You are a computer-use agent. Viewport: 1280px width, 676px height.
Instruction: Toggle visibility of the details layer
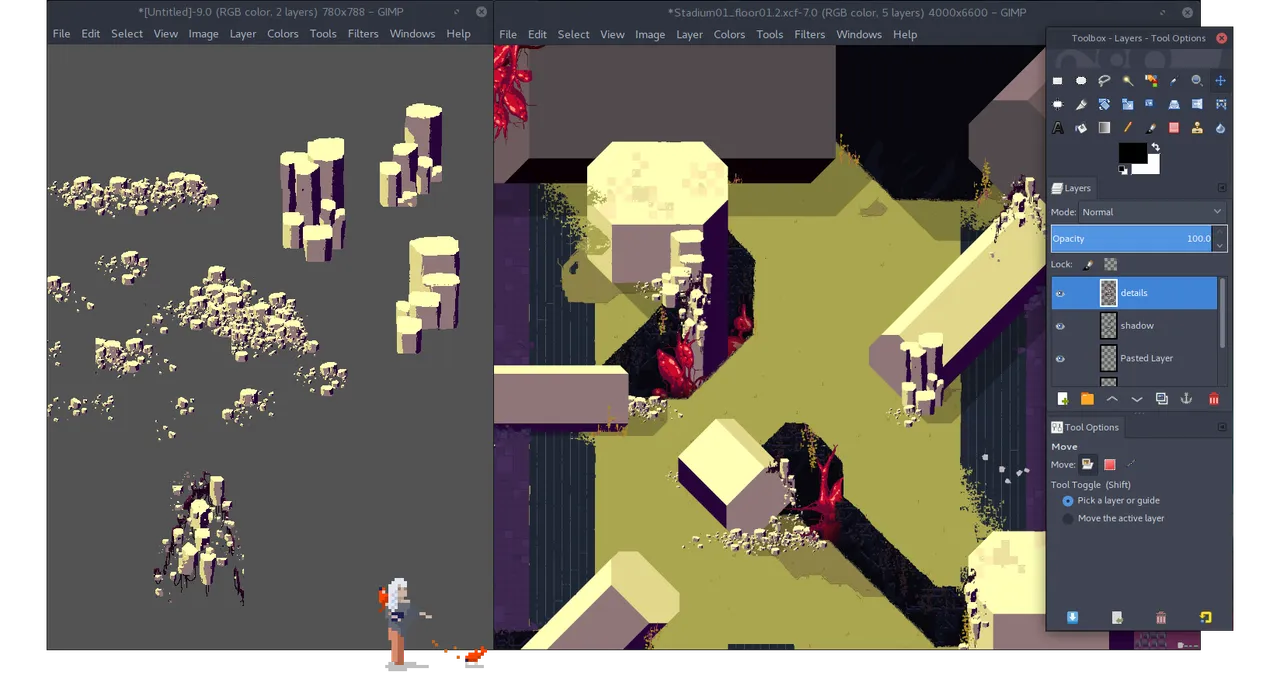pos(1060,293)
